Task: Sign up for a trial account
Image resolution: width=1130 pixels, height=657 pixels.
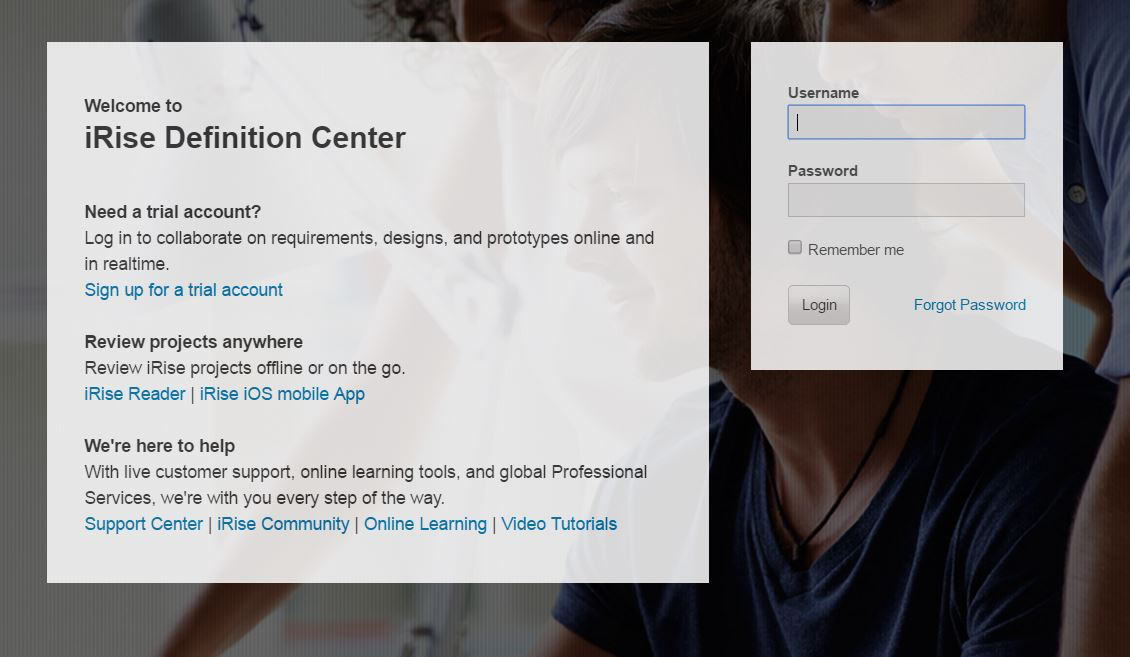Action: (x=184, y=290)
